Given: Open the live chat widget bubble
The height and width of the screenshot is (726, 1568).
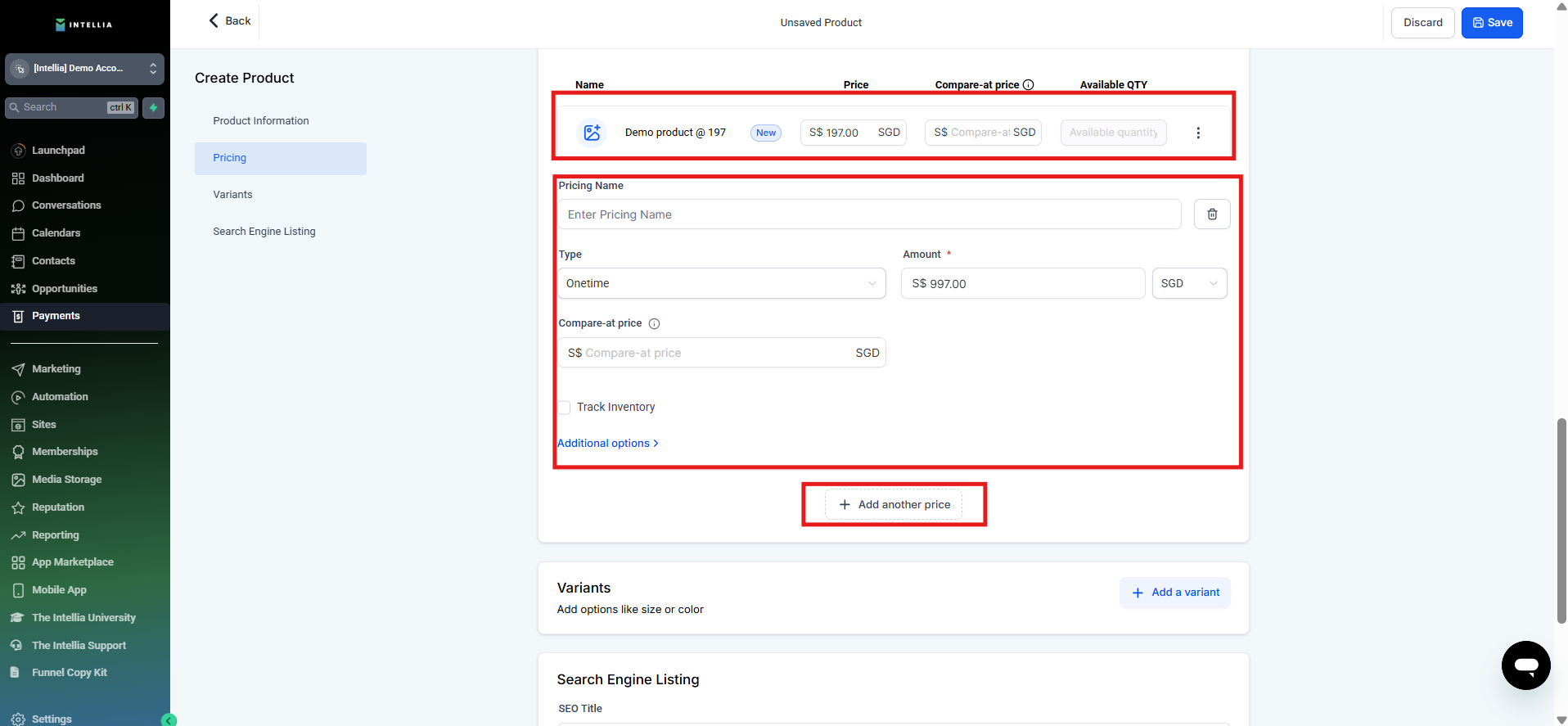Looking at the screenshot, I should point(1525,665).
